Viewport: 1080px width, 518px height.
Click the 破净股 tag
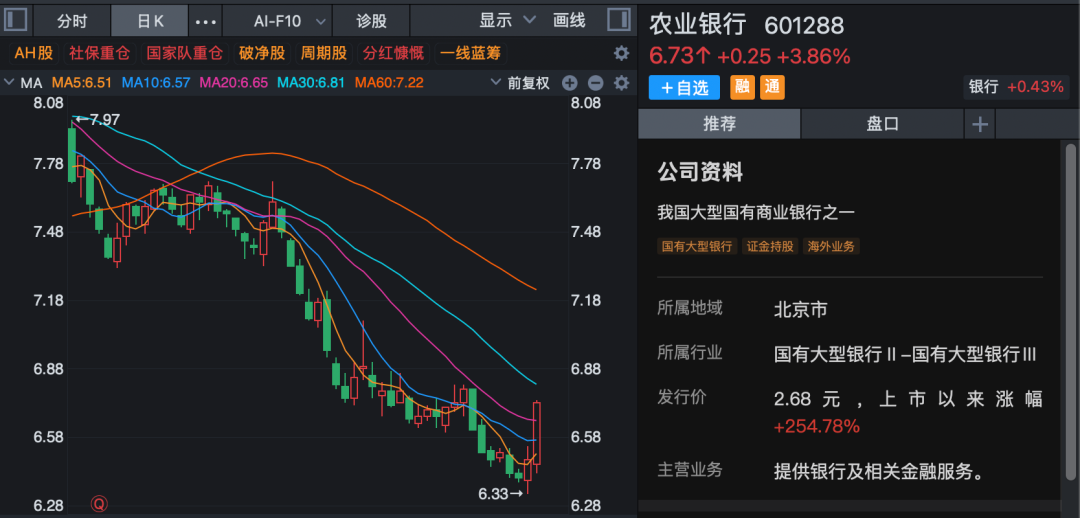coord(262,53)
